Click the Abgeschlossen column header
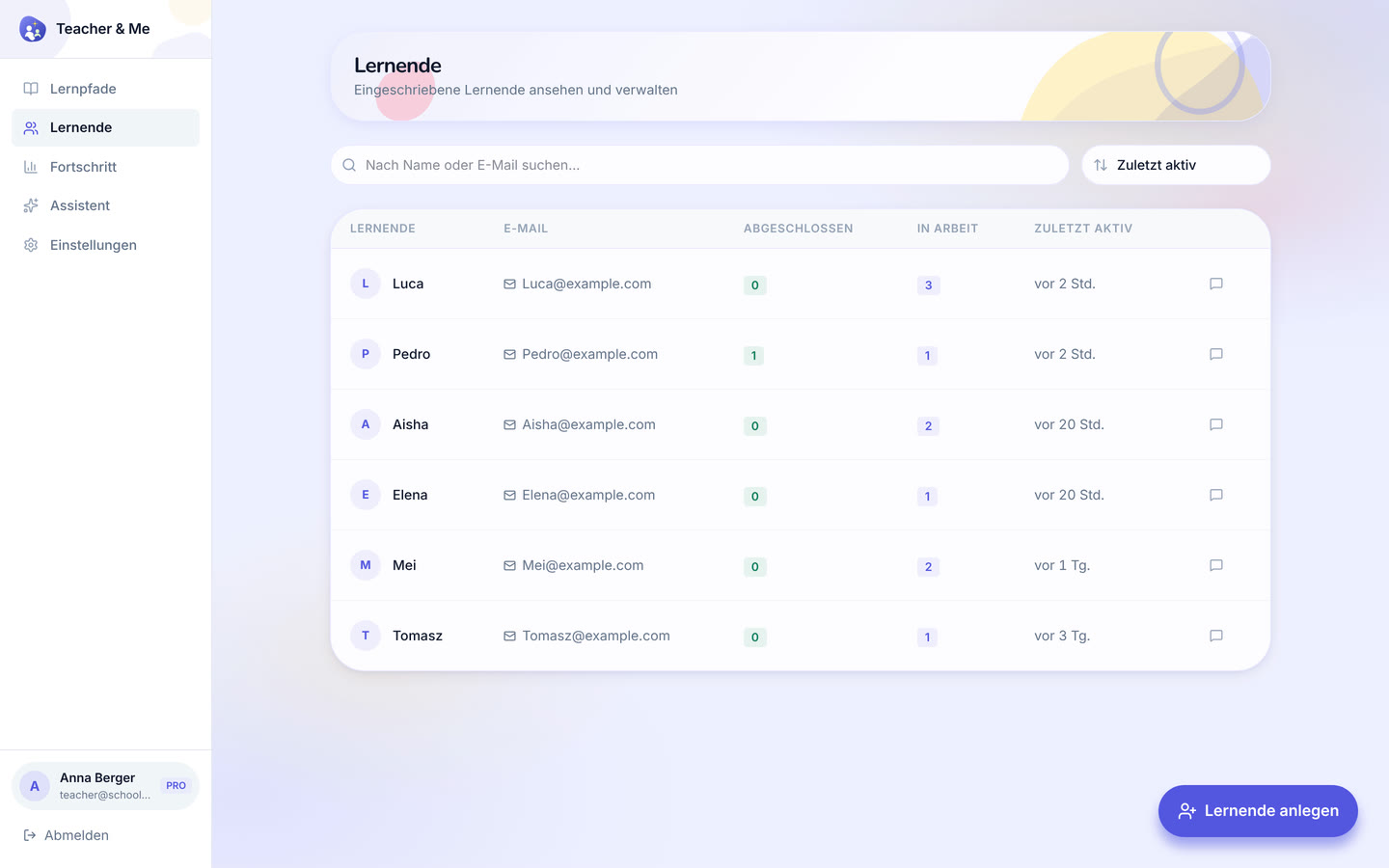Viewport: 1389px width, 868px height. point(798,229)
